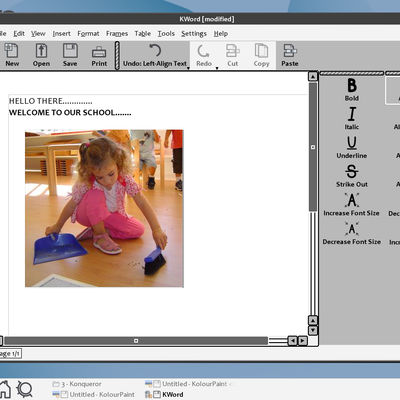Click the horizontal scrollbar thumb

(136, 341)
